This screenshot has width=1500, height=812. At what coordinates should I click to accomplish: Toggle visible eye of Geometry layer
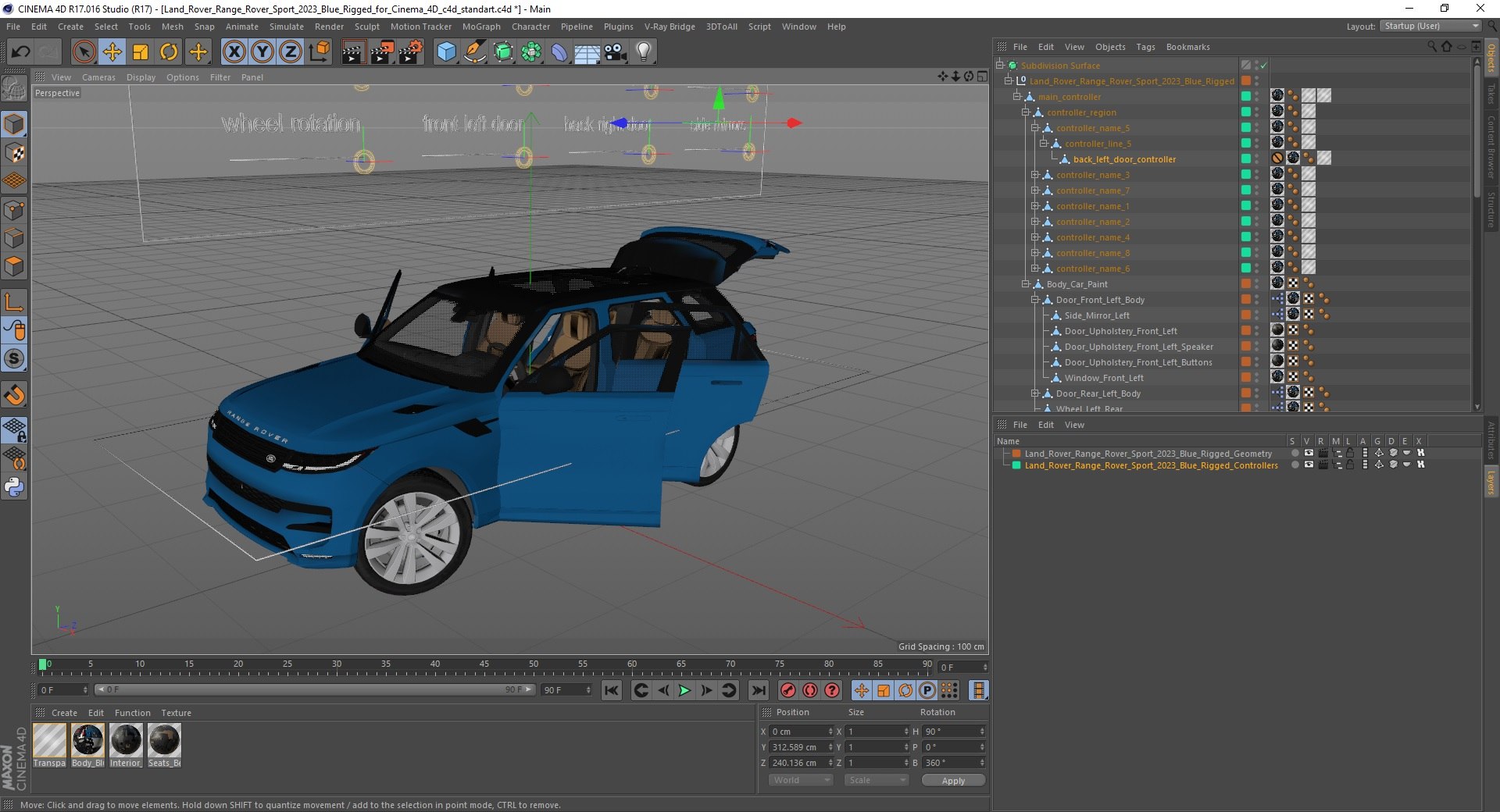coord(1309,453)
